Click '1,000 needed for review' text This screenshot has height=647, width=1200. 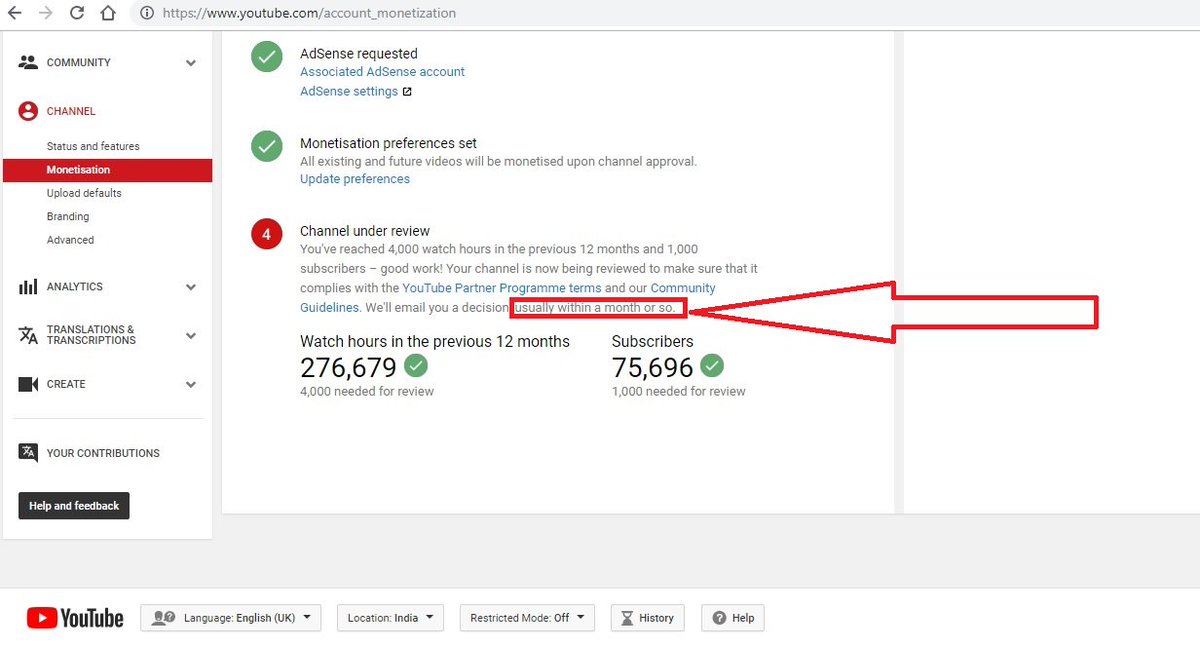[x=679, y=391]
